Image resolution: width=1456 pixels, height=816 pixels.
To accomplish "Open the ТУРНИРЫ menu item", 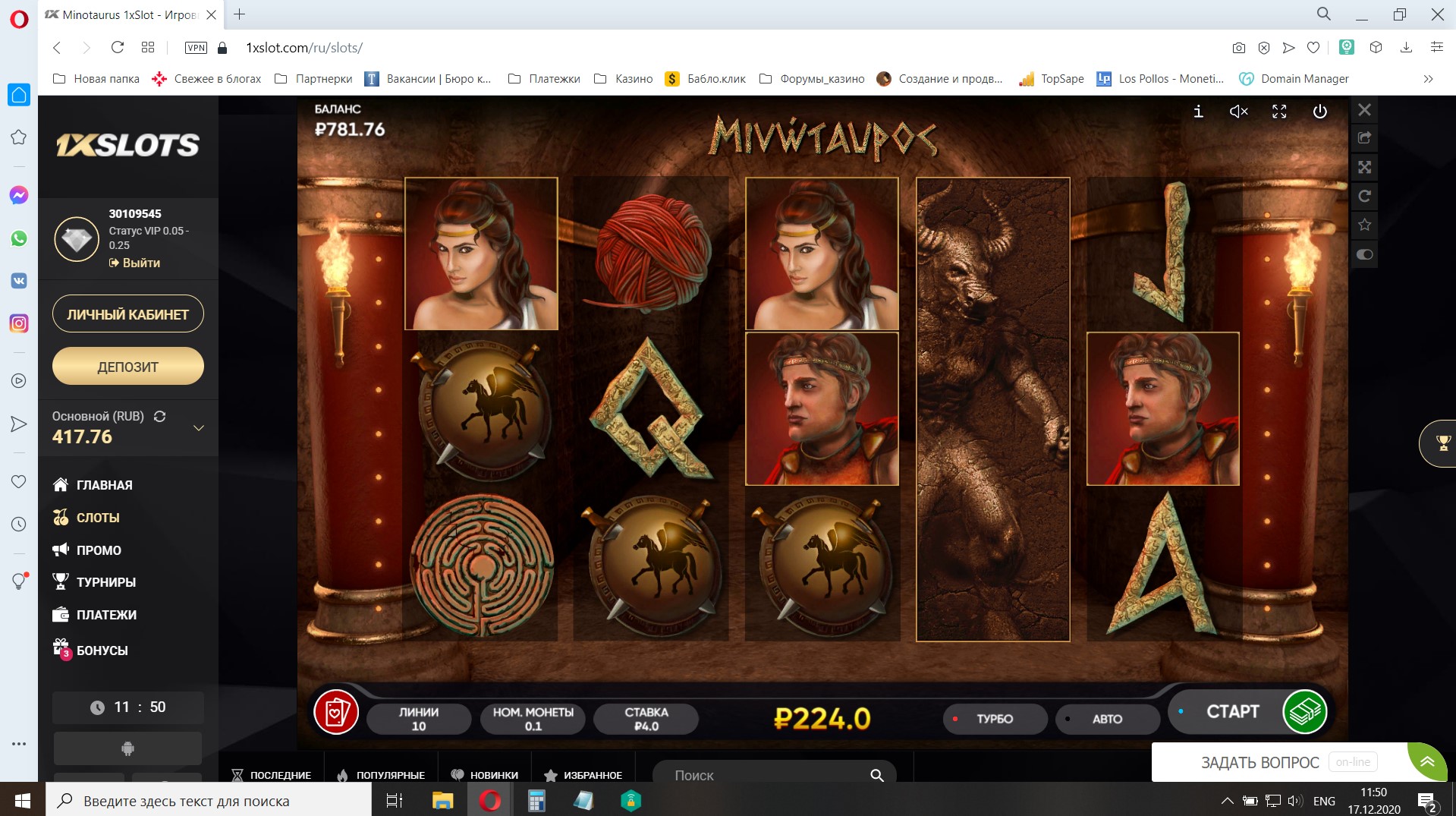I will (94, 582).
